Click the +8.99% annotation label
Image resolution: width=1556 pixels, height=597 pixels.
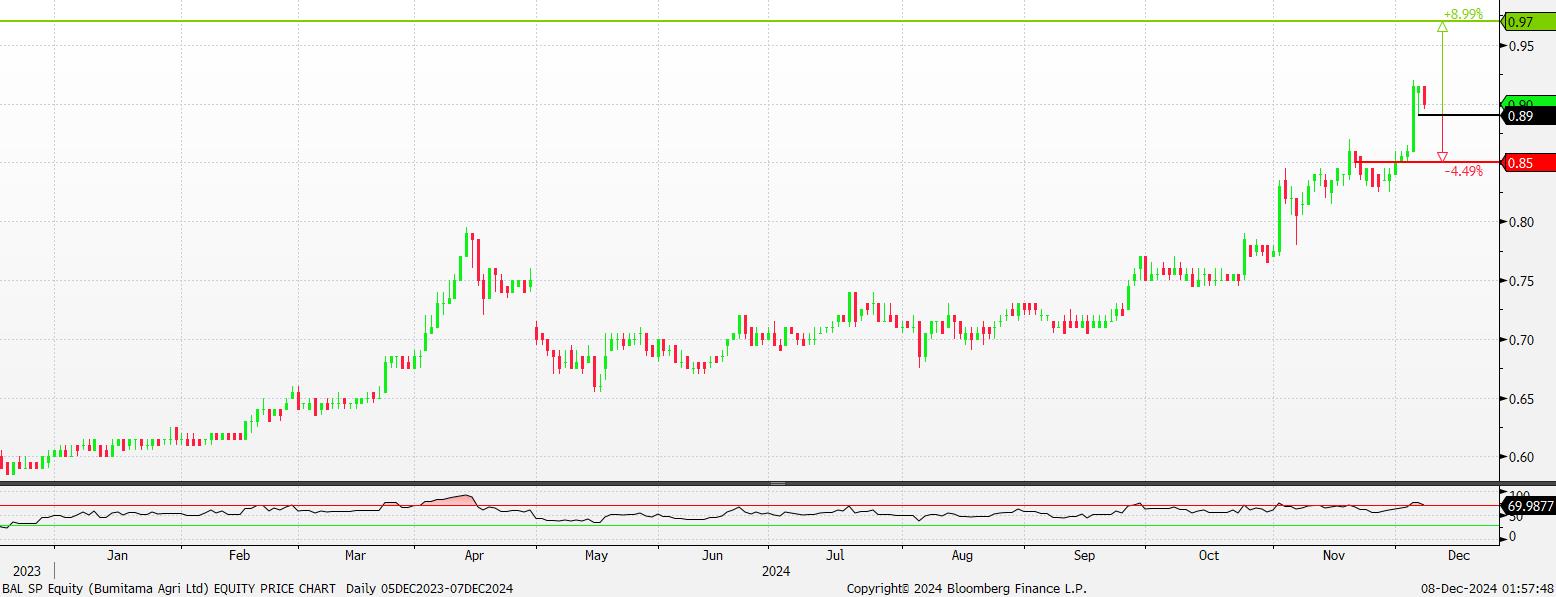coord(1462,14)
